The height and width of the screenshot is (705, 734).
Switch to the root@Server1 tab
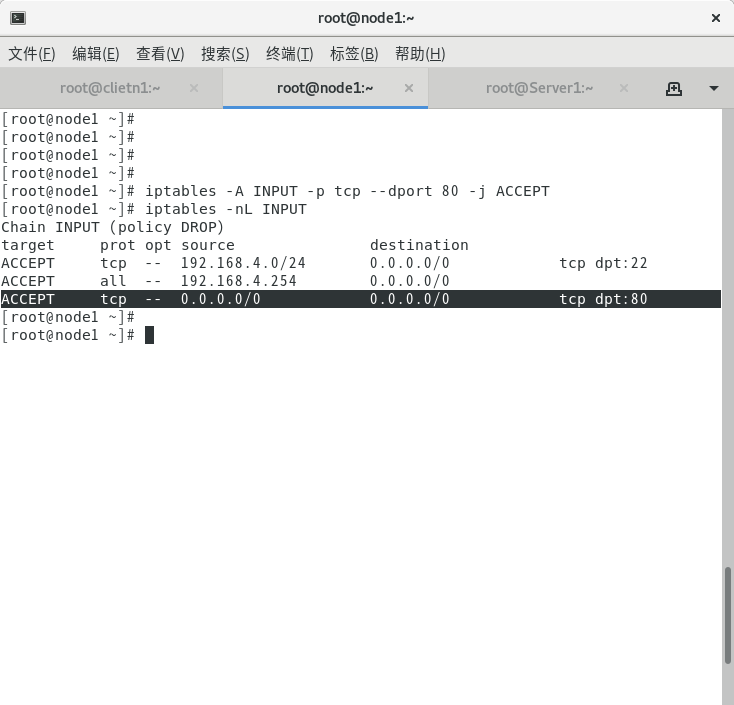(x=539, y=88)
